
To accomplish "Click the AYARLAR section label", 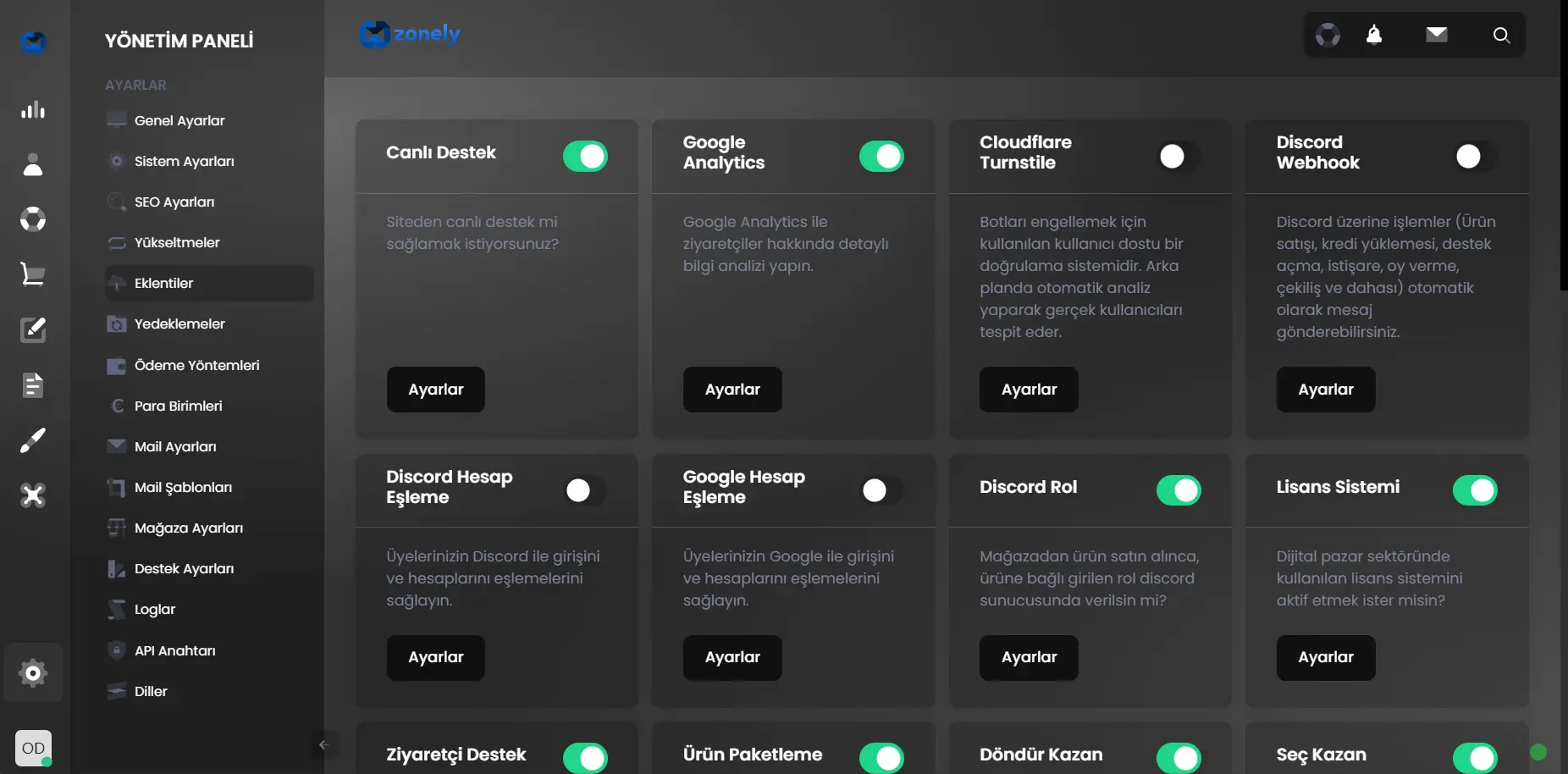I will (x=135, y=85).
